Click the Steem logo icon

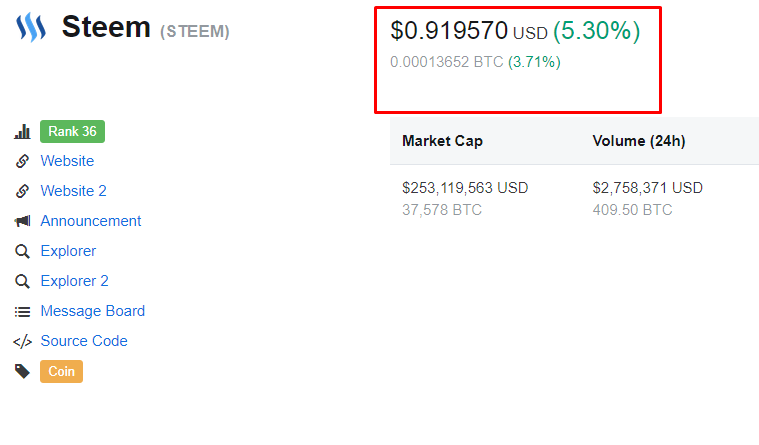coord(31,28)
